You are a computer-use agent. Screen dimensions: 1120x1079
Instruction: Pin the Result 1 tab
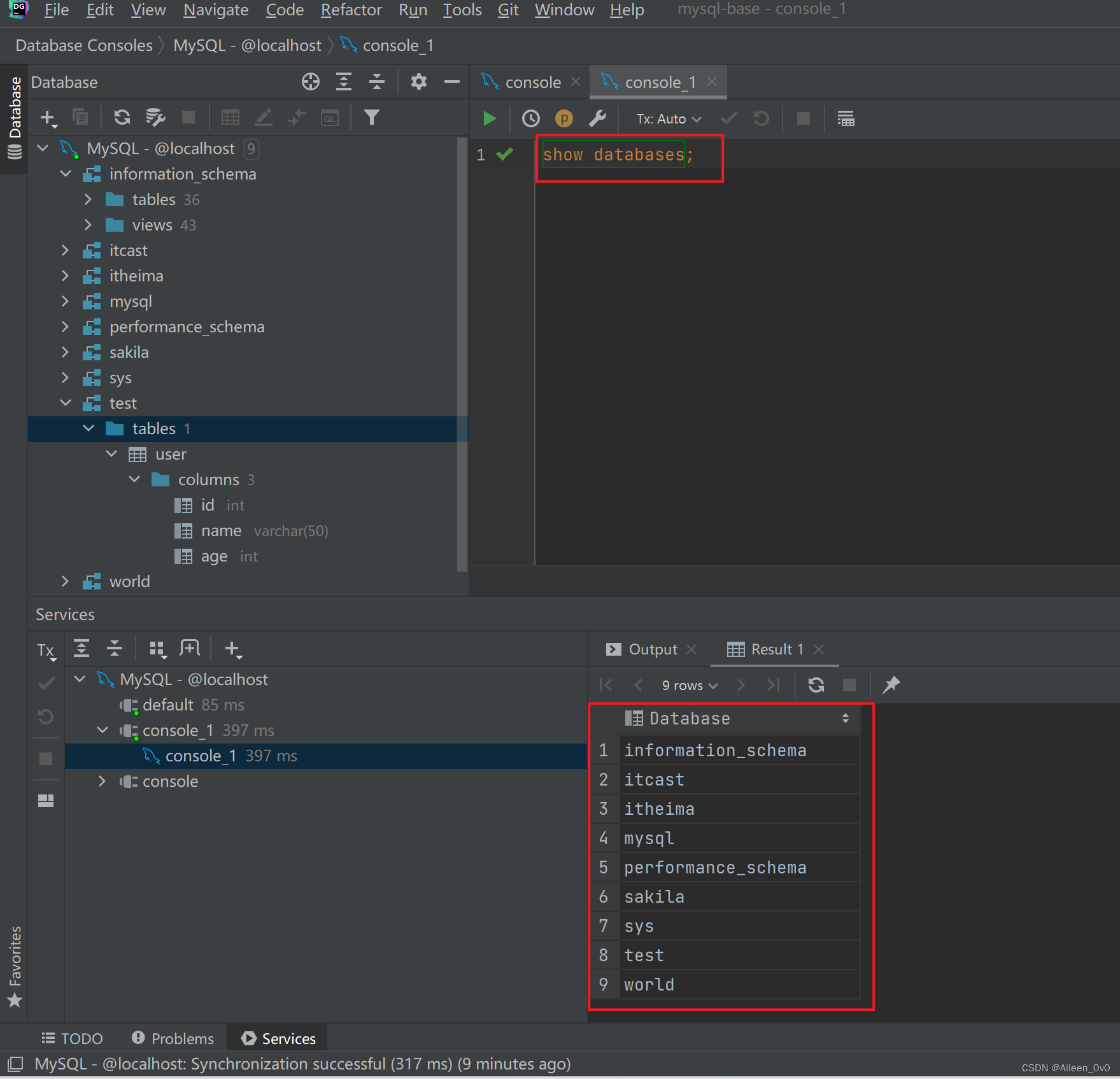(891, 685)
